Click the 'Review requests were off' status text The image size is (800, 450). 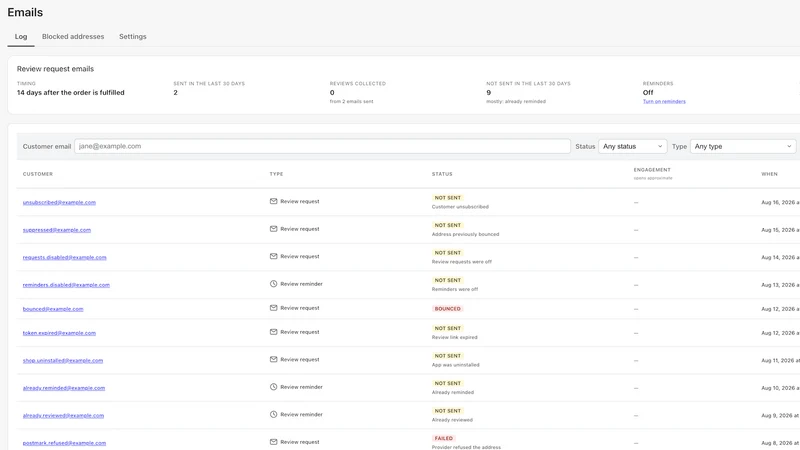click(462, 262)
